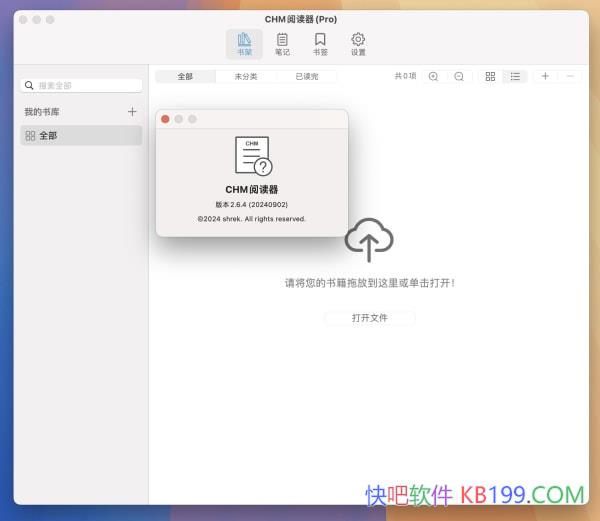This screenshot has height=521, width=600.
Task: Click the CHM app icon in about dialog
Action: click(x=252, y=156)
